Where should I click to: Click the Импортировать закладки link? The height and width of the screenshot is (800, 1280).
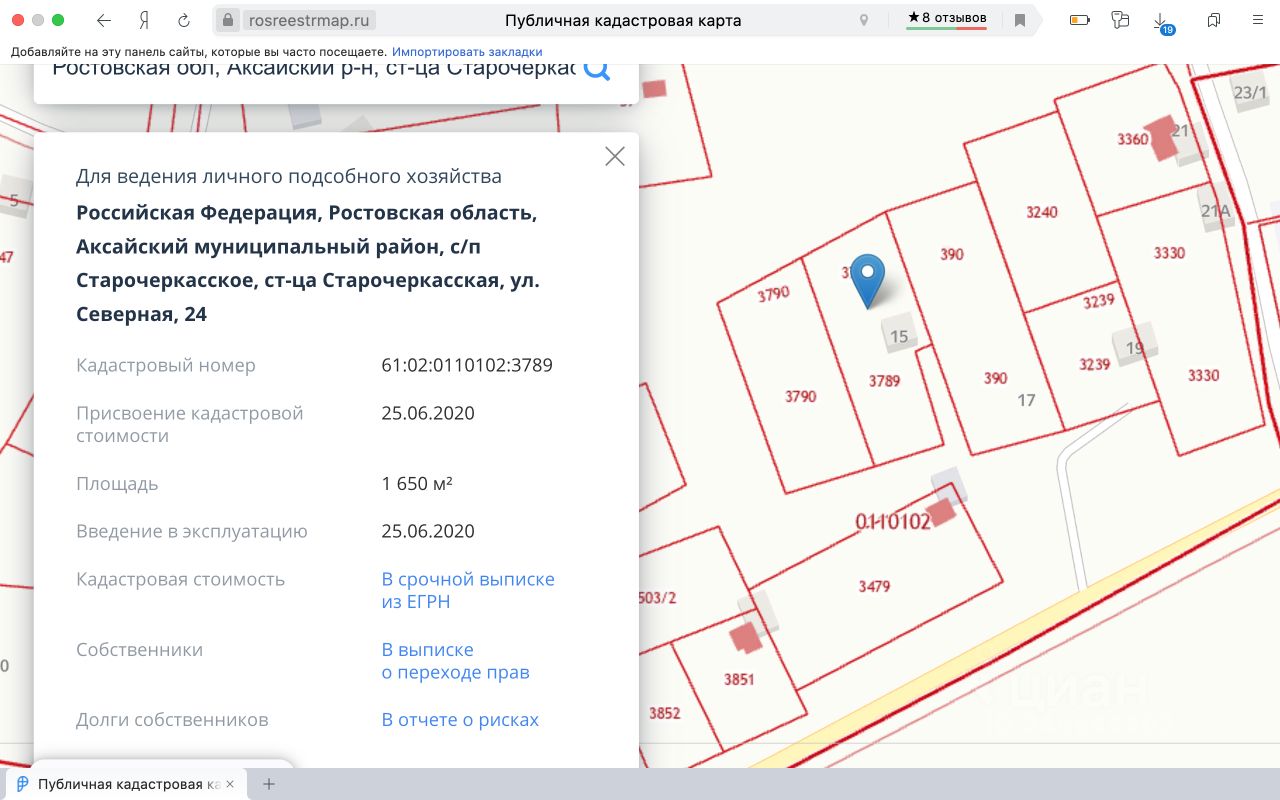pos(467,51)
